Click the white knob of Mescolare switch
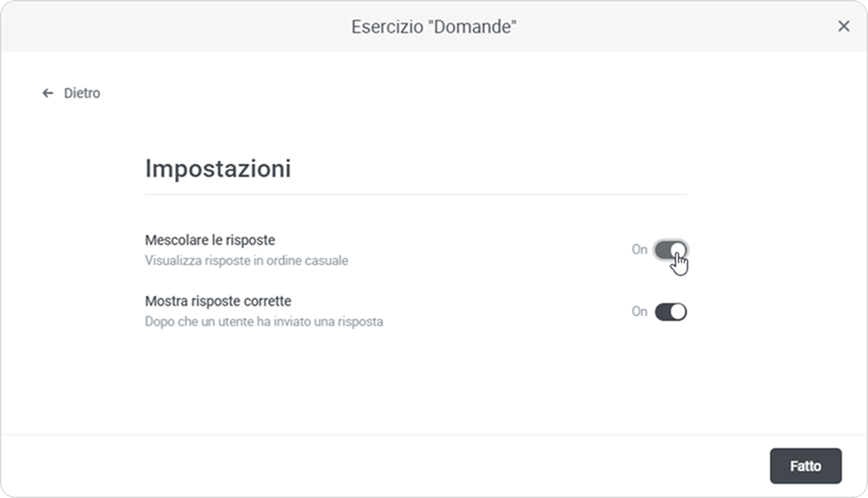868x498 pixels. pos(678,250)
